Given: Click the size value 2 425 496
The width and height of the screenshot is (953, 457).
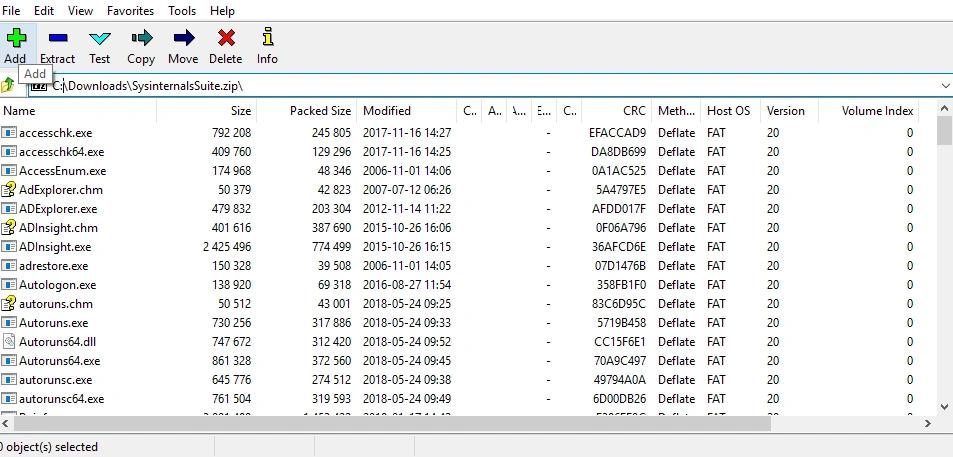Looking at the screenshot, I should tap(227, 247).
